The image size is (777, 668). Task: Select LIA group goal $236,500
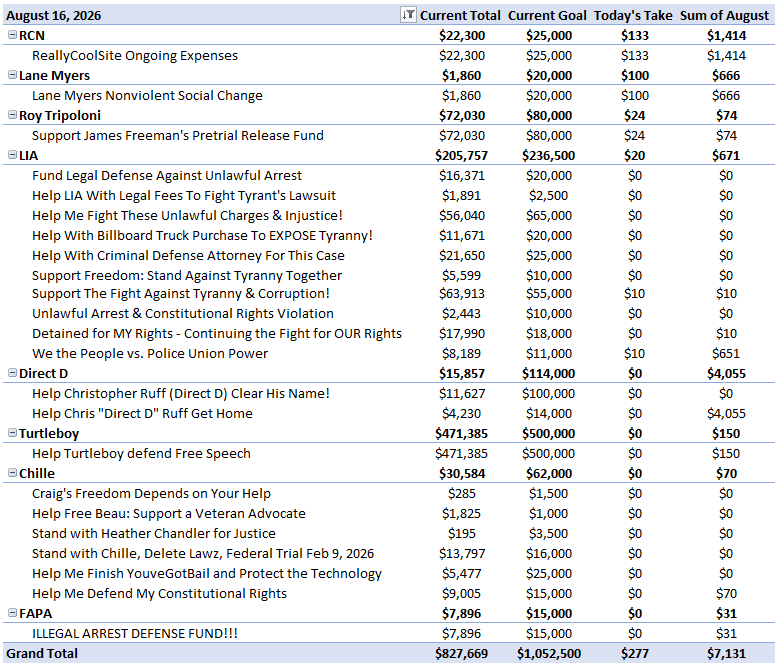point(549,156)
